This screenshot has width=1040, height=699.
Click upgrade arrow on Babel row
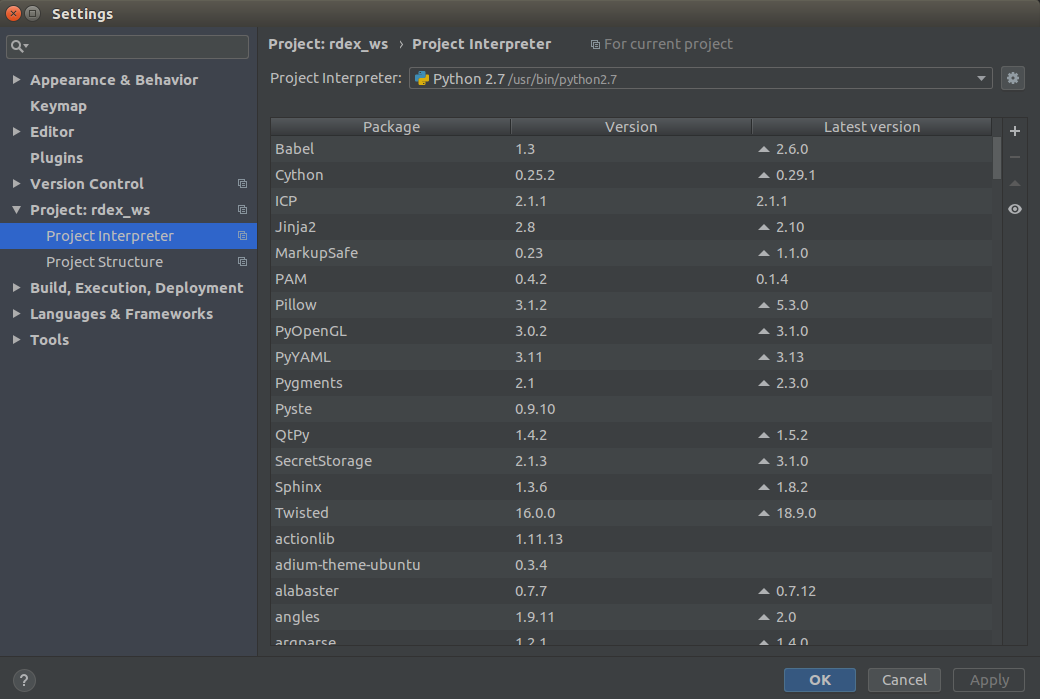763,149
